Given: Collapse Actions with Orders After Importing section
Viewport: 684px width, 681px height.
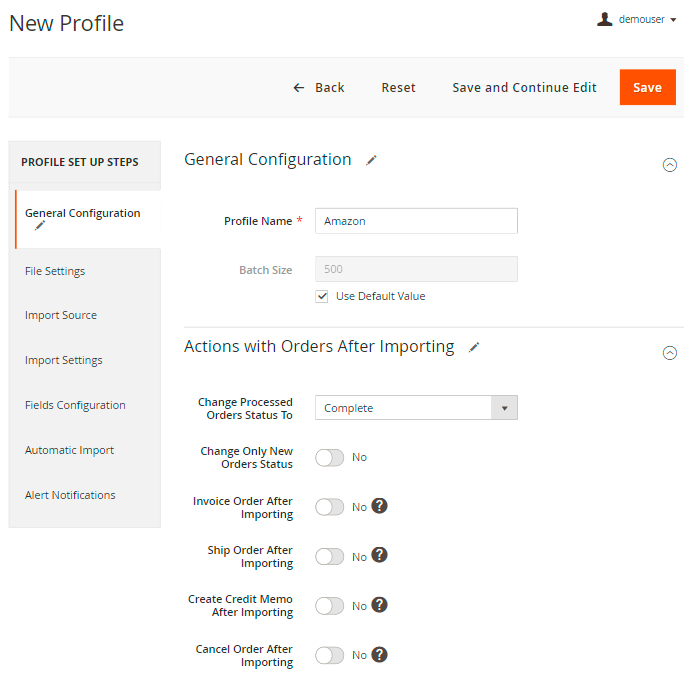Looking at the screenshot, I should point(670,352).
